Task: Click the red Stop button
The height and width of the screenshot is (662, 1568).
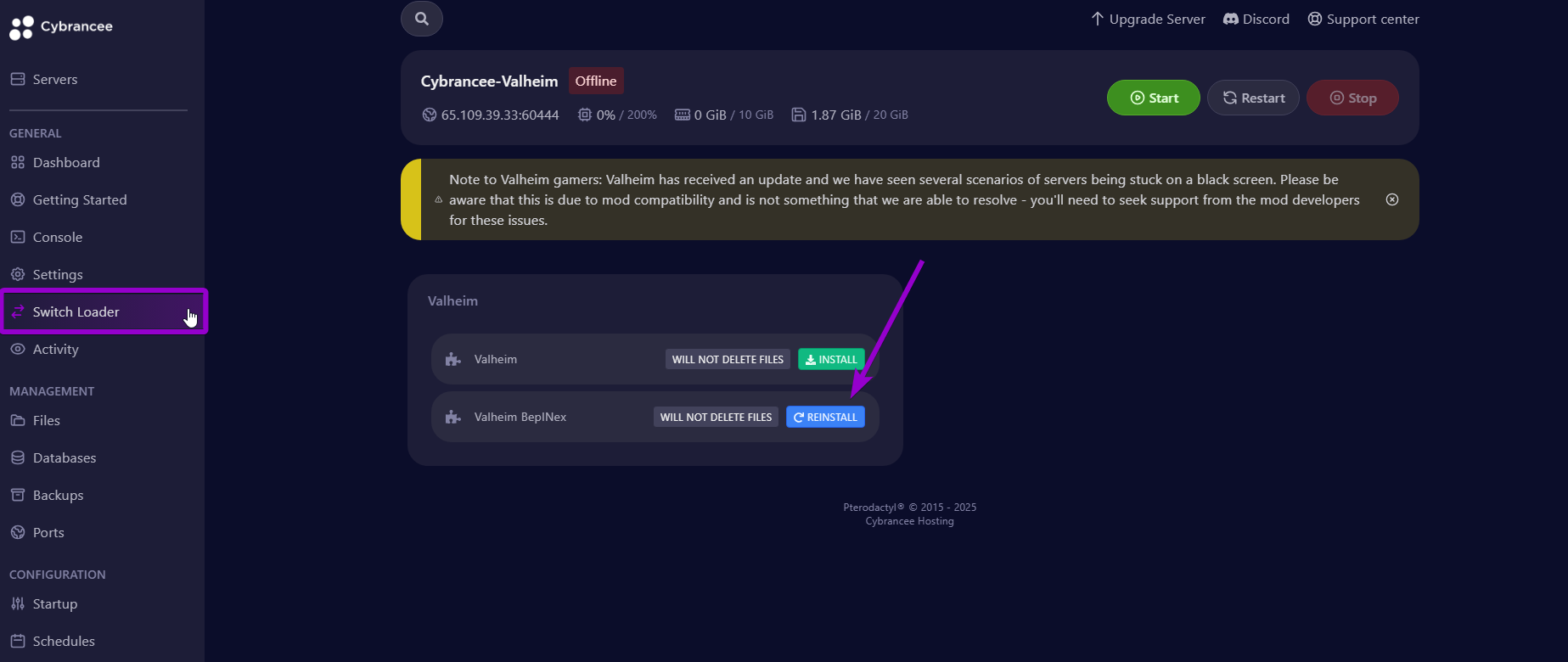Action: (1352, 98)
